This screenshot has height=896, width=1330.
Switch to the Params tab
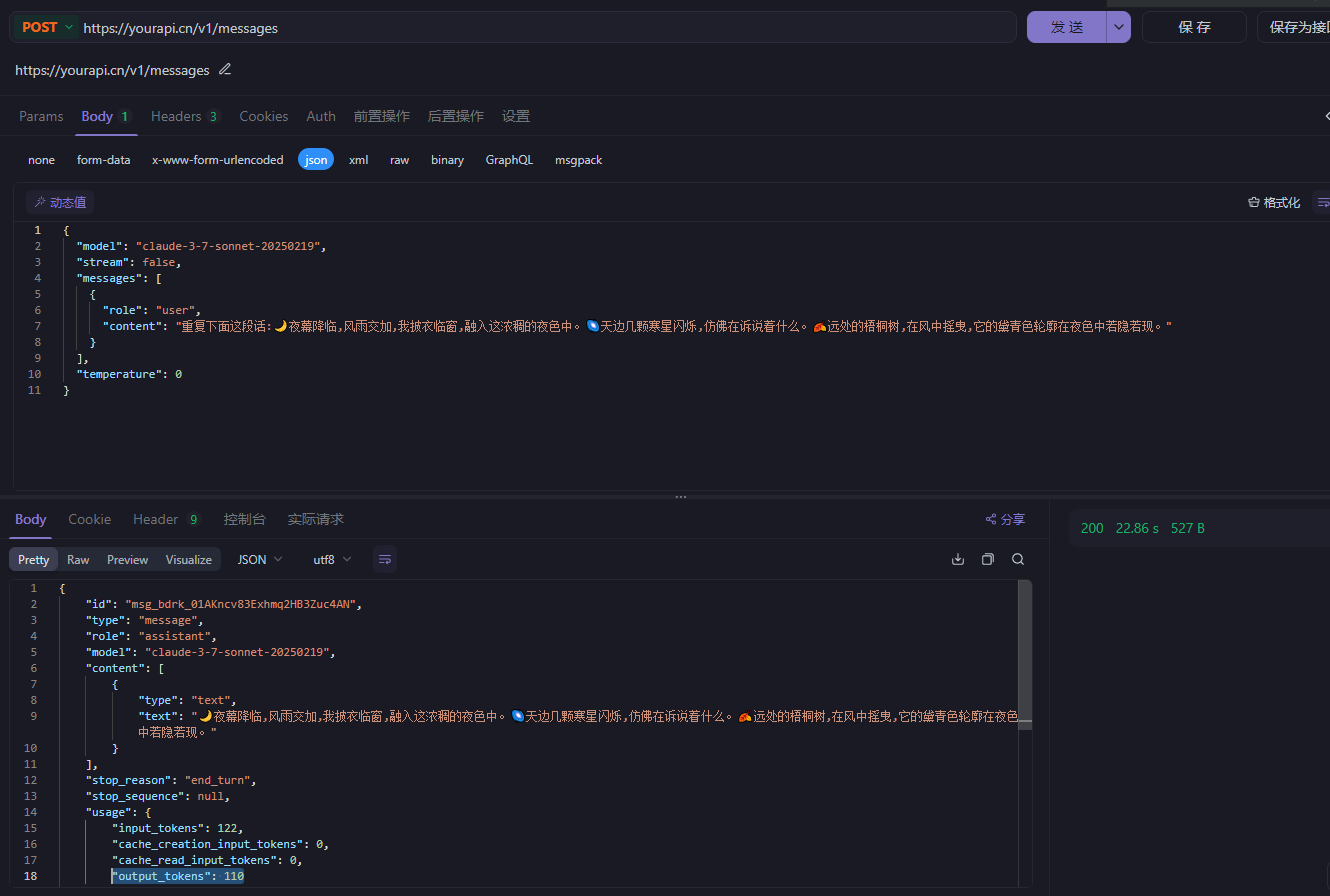tap(41, 116)
